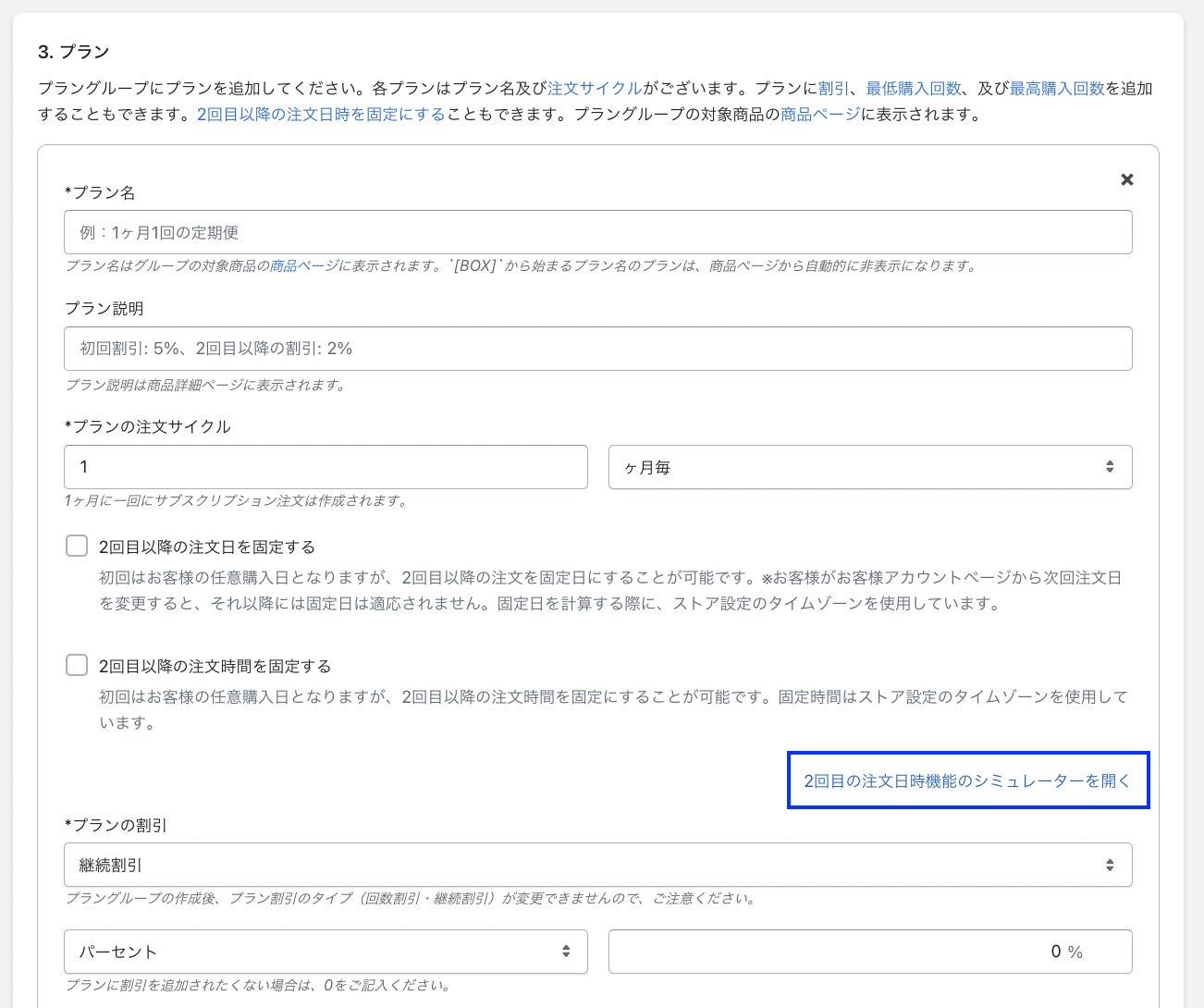This screenshot has height=1008, width=1204.
Task: Open the 商品ページ link under plan name field
Action: coord(304,265)
